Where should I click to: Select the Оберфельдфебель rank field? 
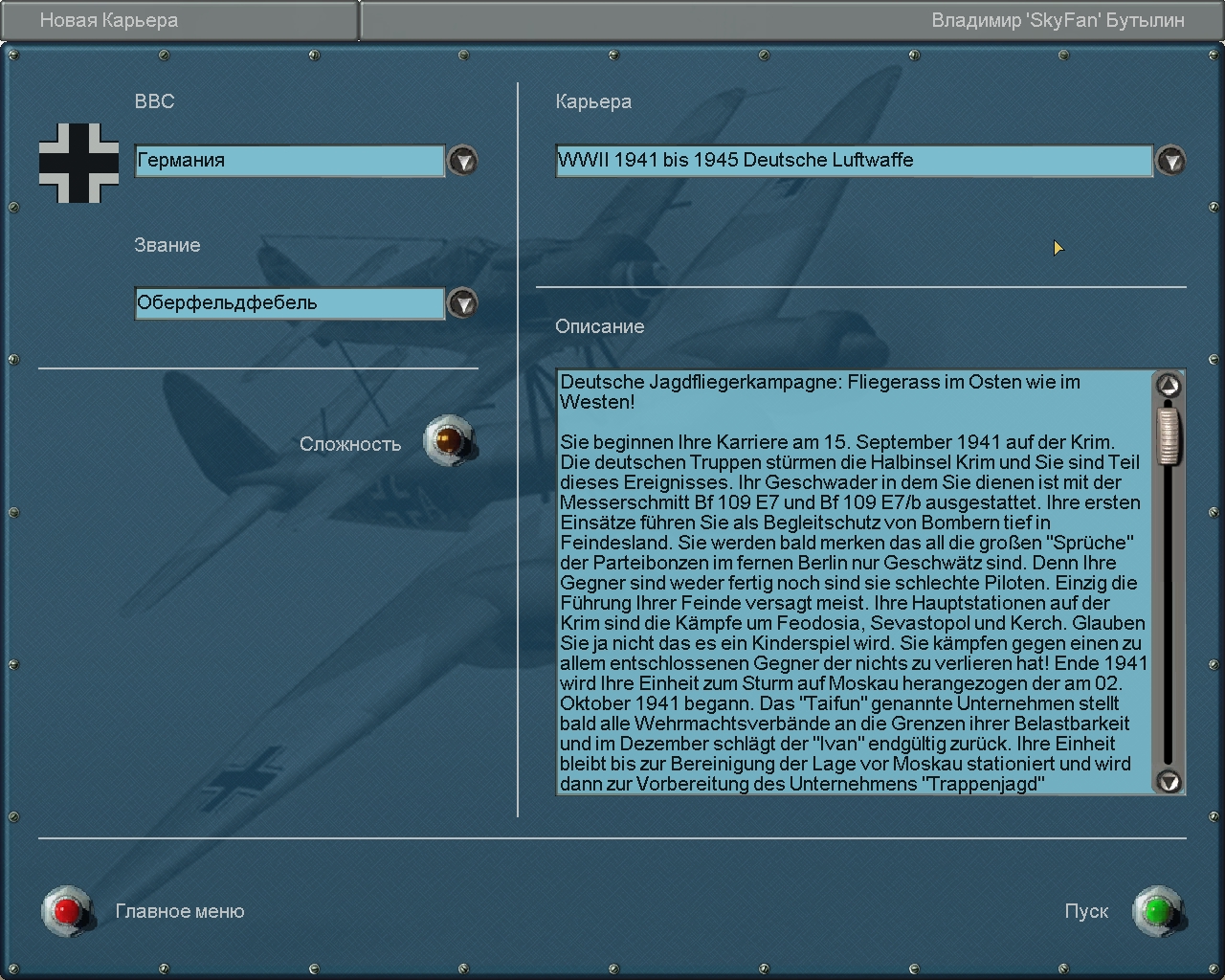click(x=290, y=303)
